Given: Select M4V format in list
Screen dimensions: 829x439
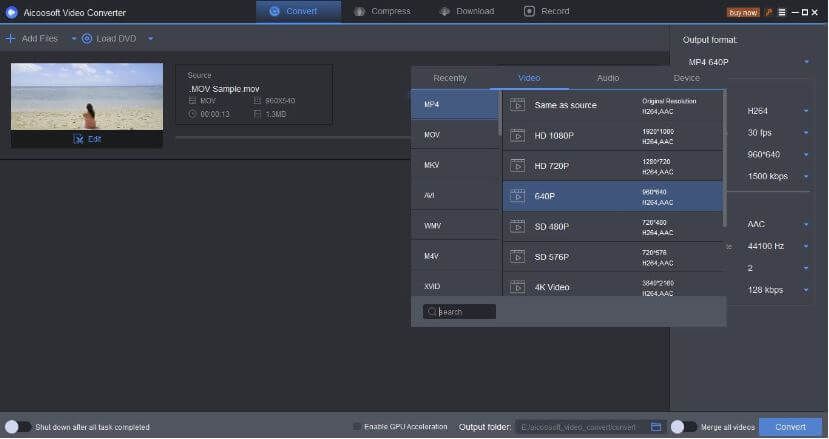Looking at the screenshot, I should tap(455, 256).
